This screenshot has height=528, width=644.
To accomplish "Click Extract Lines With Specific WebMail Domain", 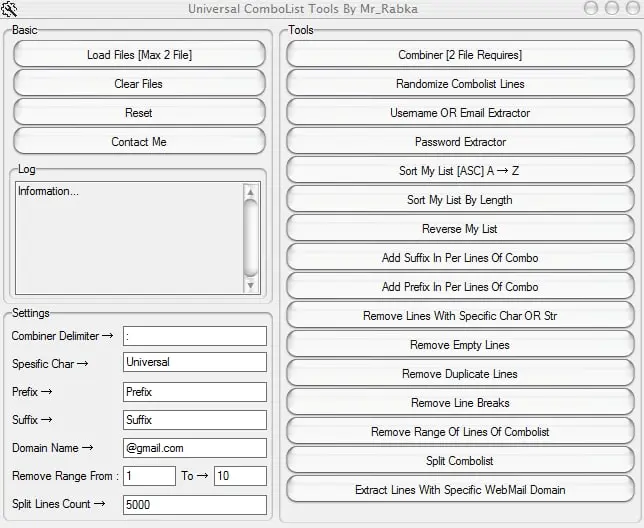I will [x=460, y=489].
